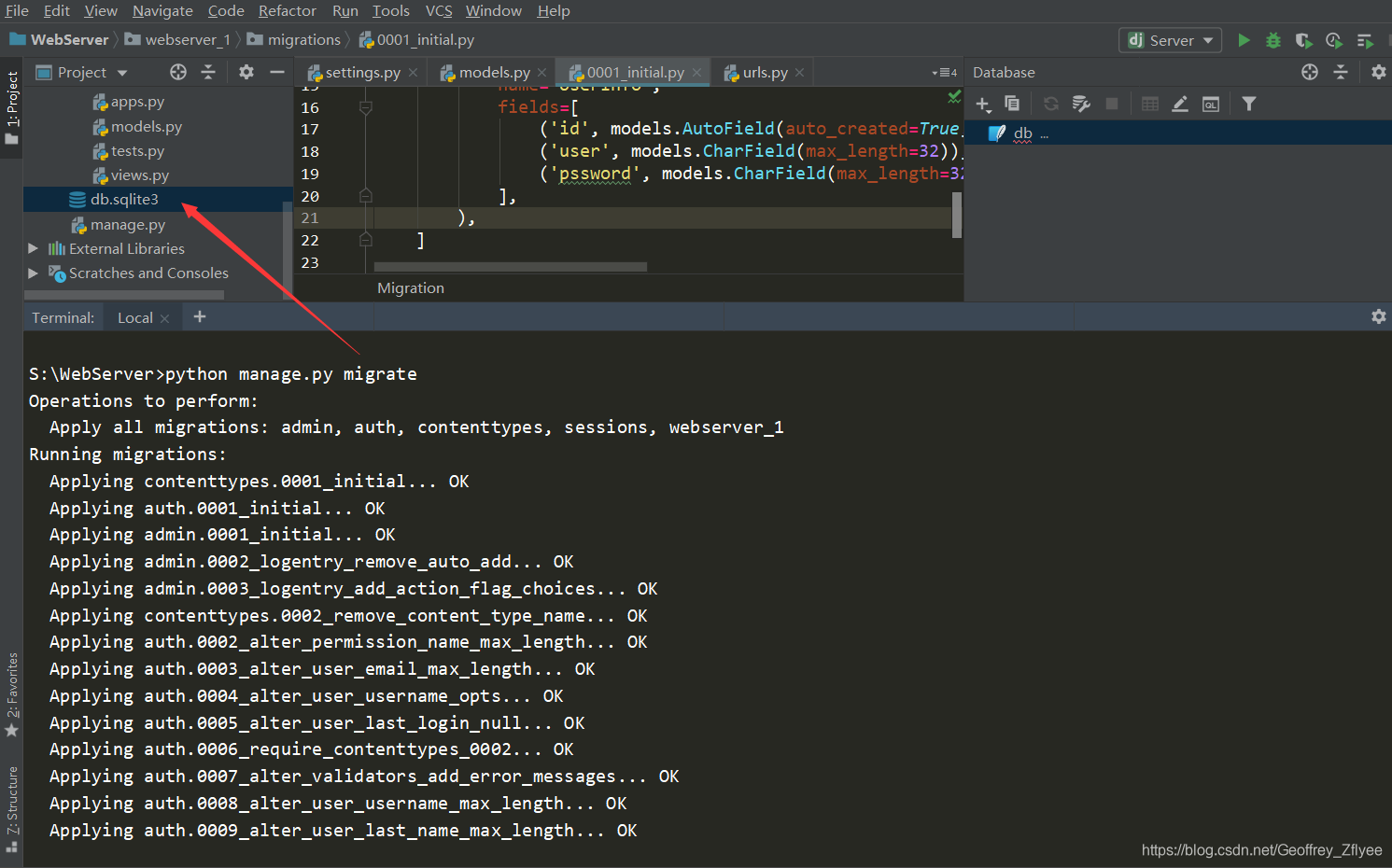The height and width of the screenshot is (868, 1392).
Task: Hide the Project panel with minus icon
Action: point(276,72)
